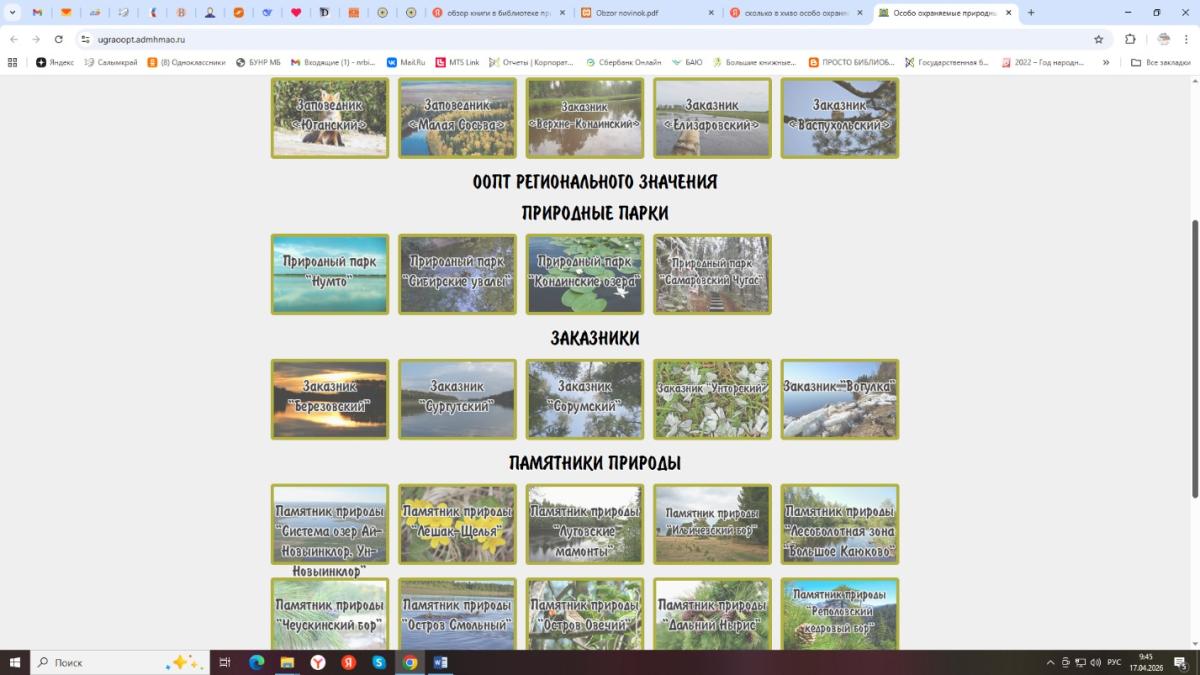Open the Заказник "Сургутский" tile
Image resolution: width=1200 pixels, height=675 pixels.
(457, 399)
